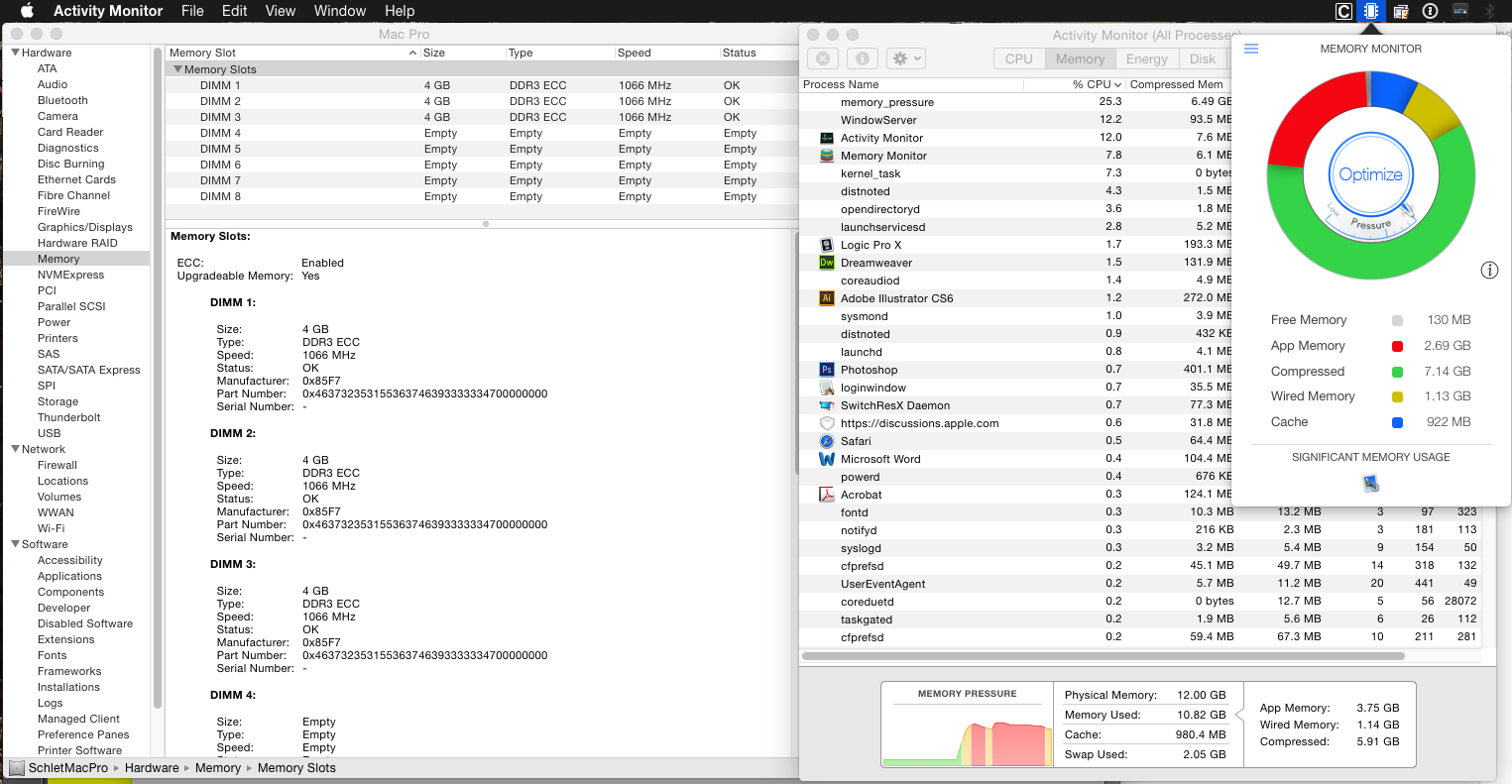Click the Photoshop process icon
1512x784 pixels.
click(827, 370)
